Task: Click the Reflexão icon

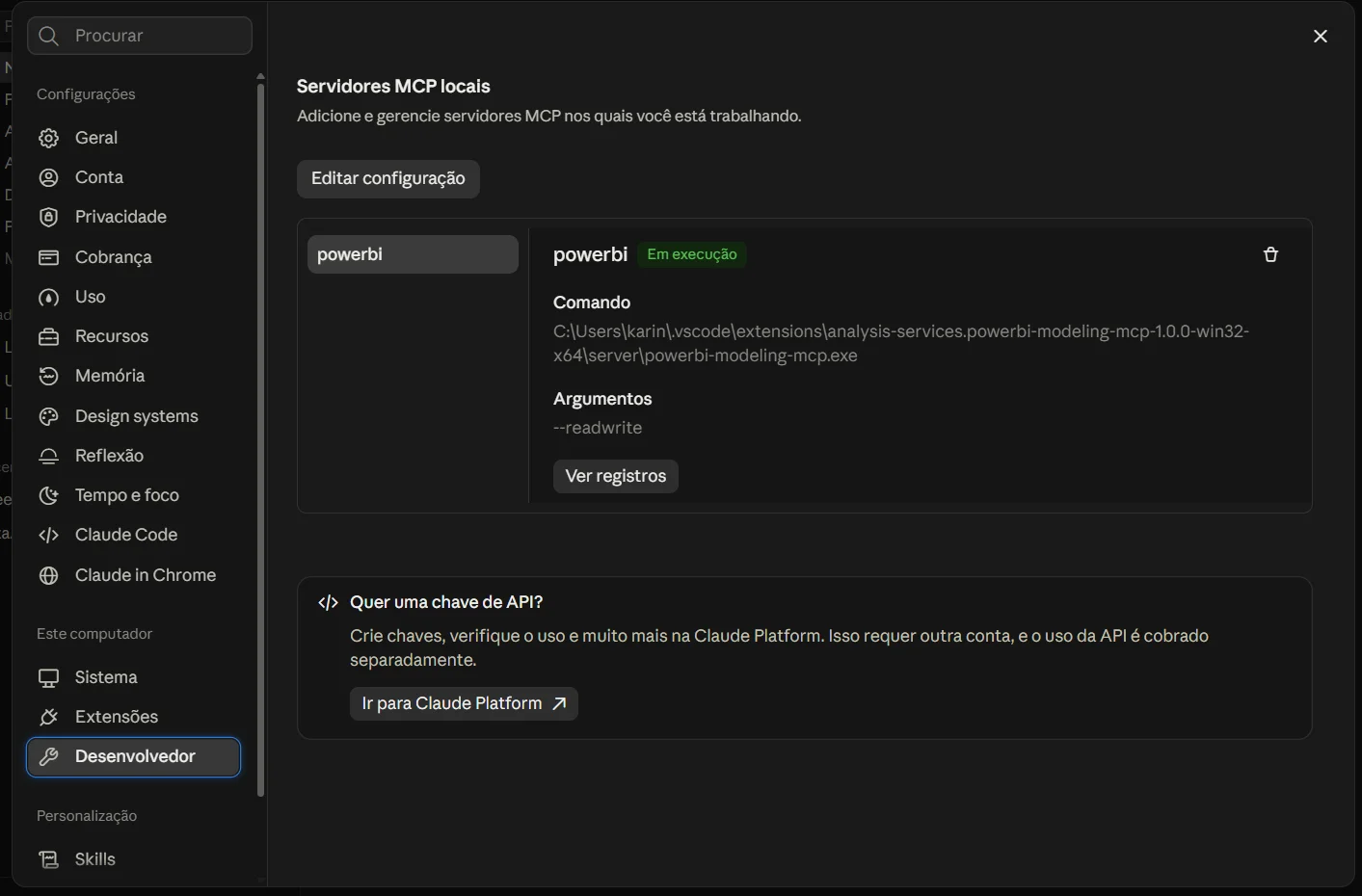Action: pos(48,456)
